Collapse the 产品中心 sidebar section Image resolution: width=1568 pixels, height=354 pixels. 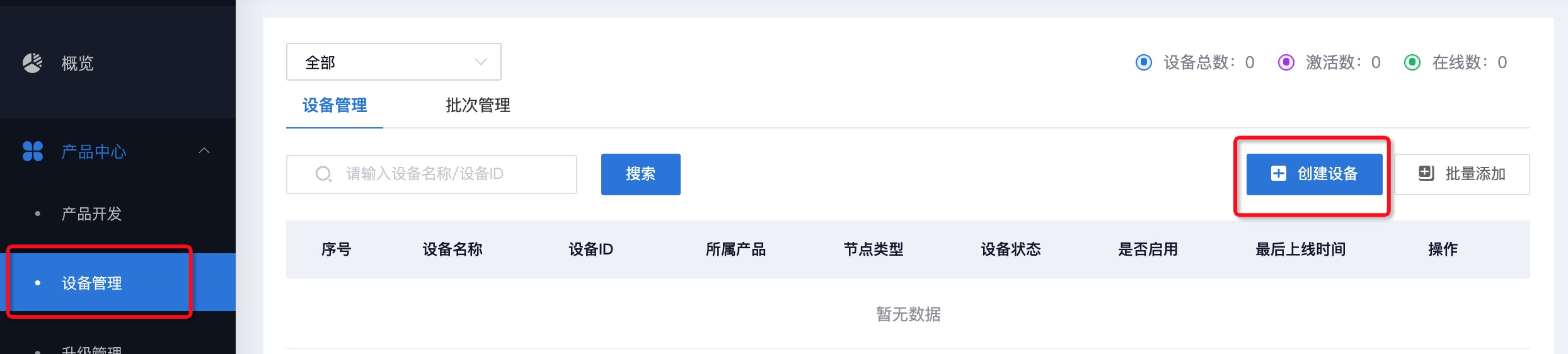(204, 151)
